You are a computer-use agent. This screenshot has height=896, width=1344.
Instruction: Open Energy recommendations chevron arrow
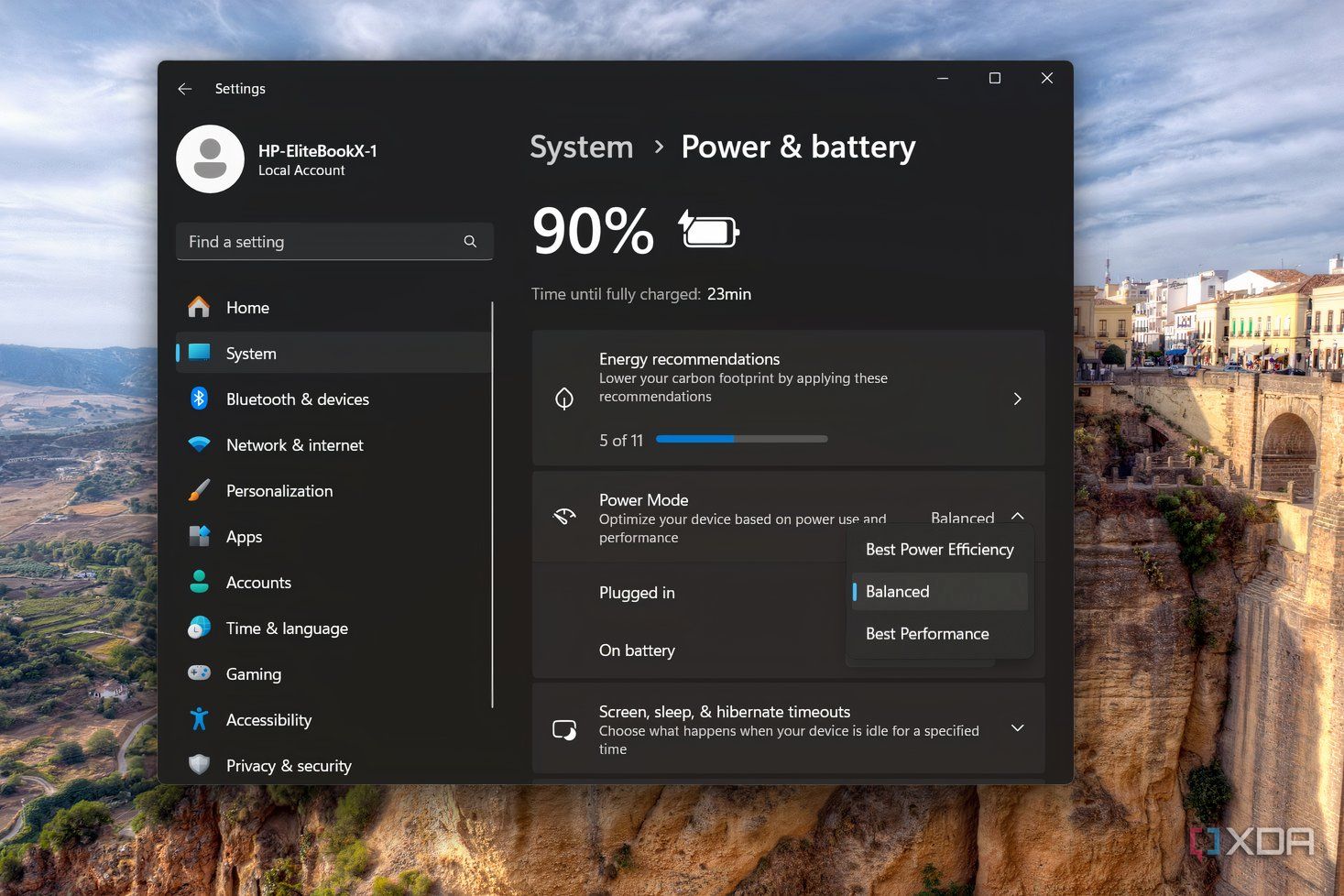tap(1017, 399)
